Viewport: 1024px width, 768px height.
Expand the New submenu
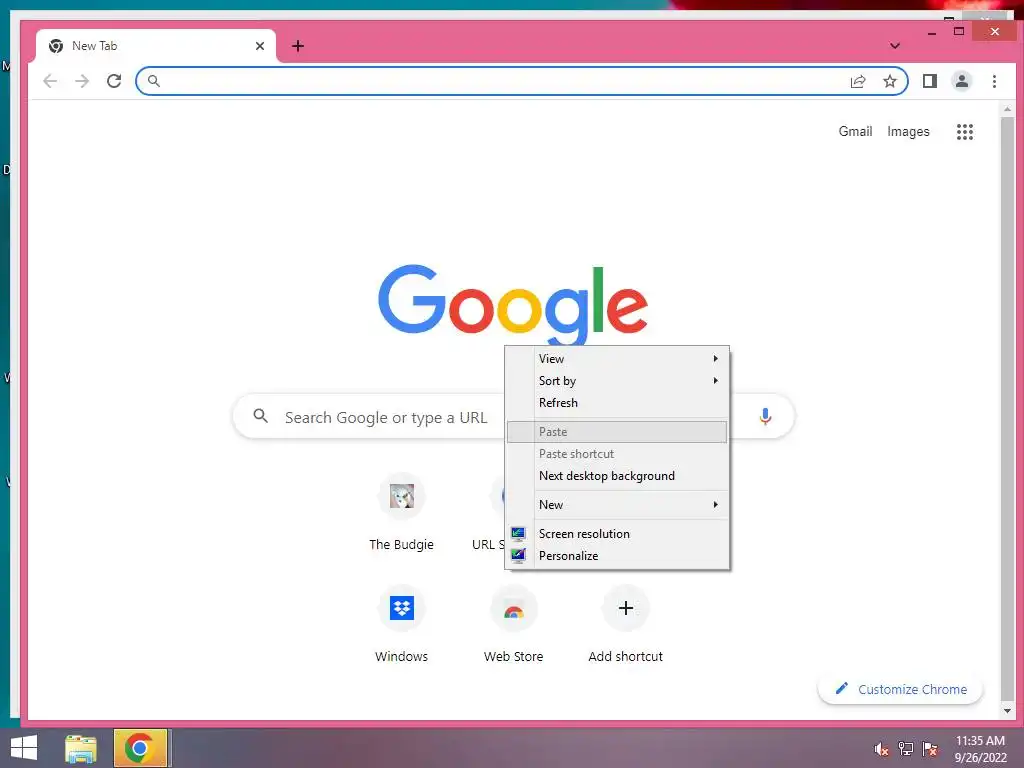(x=617, y=505)
